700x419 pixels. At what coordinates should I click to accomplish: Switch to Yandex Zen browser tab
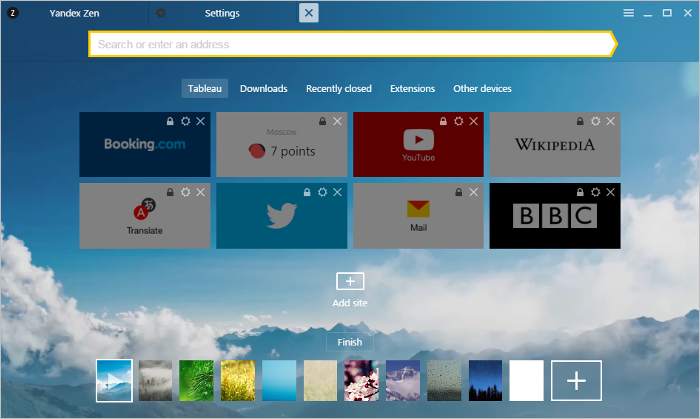coord(74,13)
